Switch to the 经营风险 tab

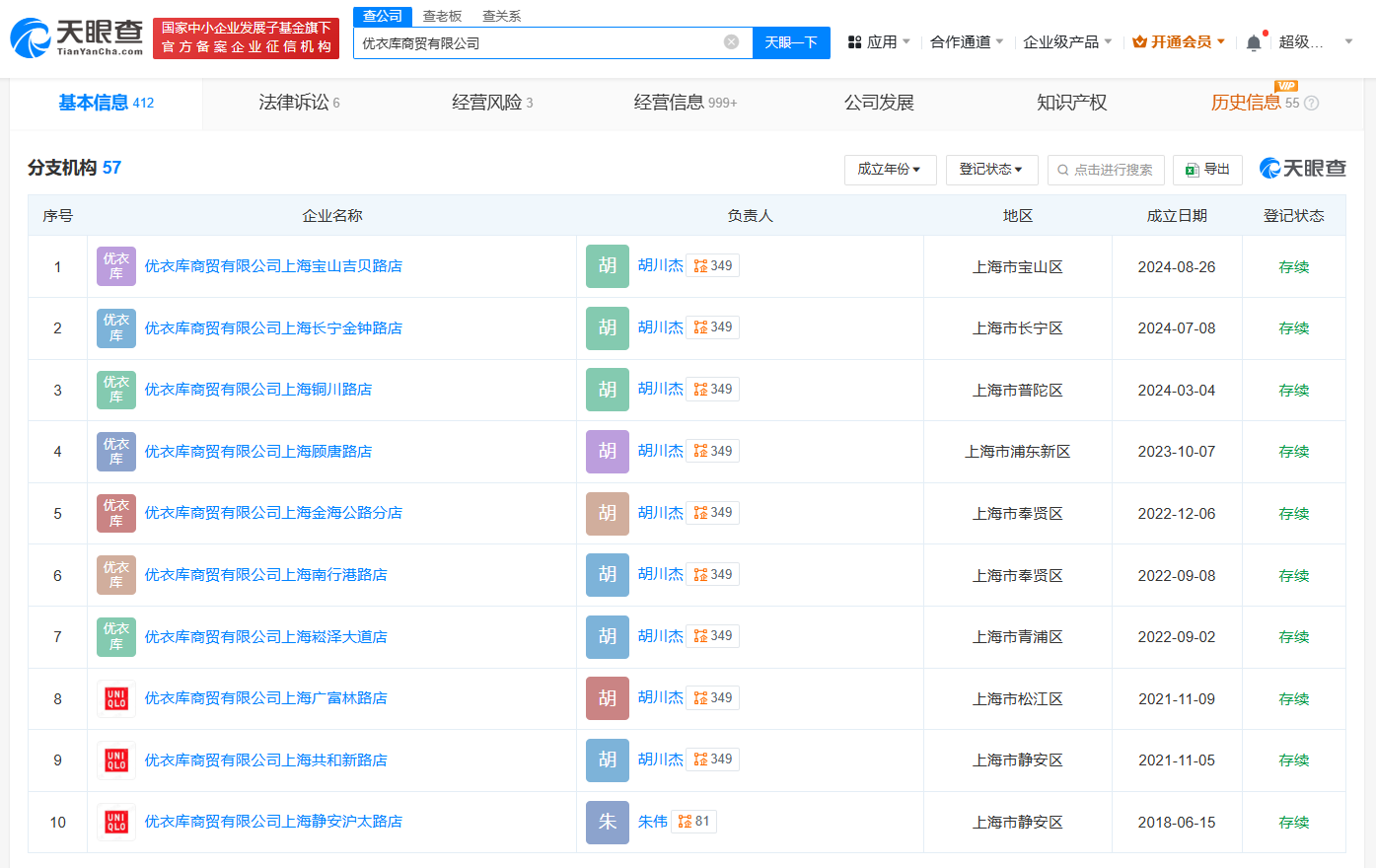[492, 103]
